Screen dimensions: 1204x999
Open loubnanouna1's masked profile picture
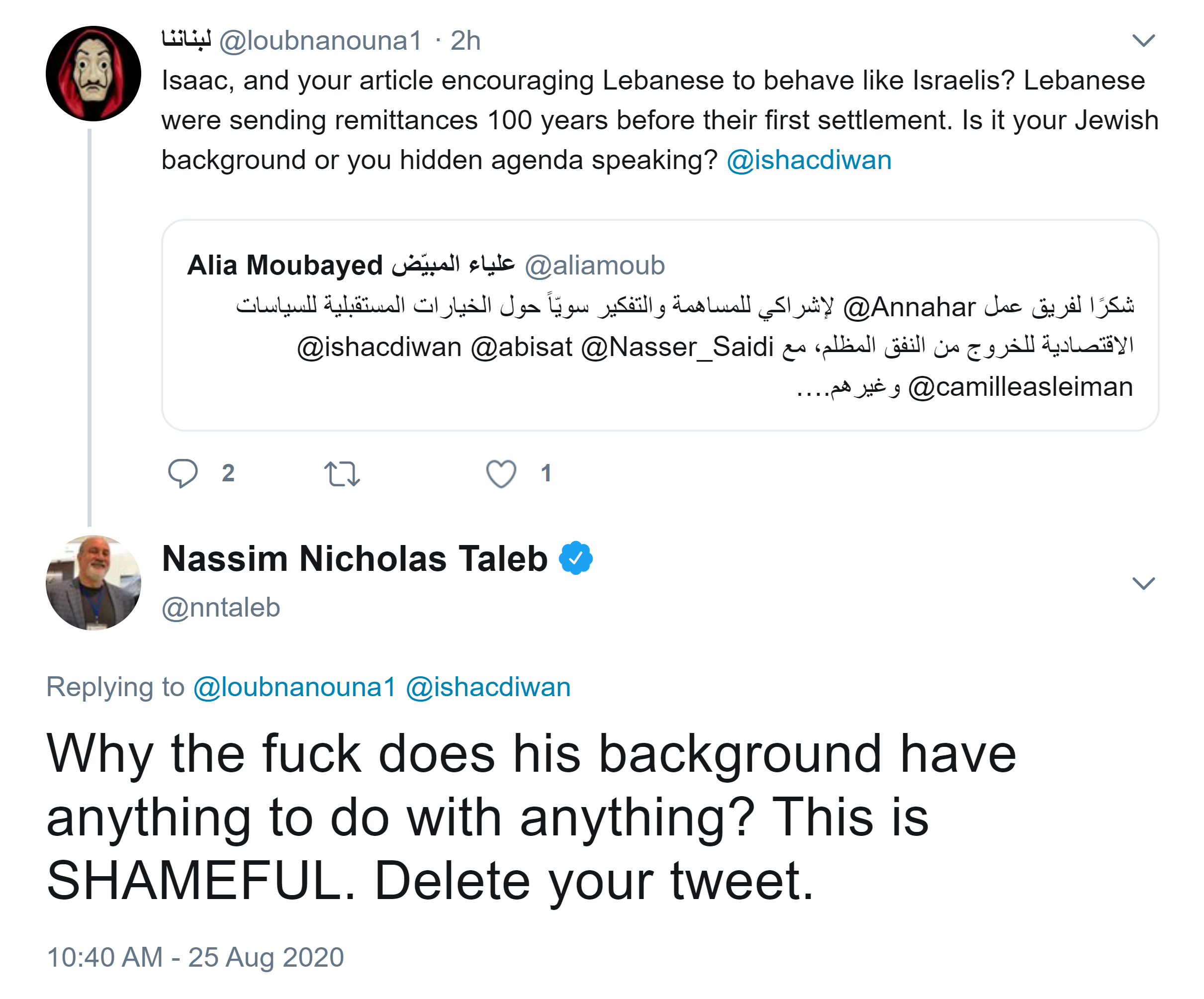pos(93,74)
